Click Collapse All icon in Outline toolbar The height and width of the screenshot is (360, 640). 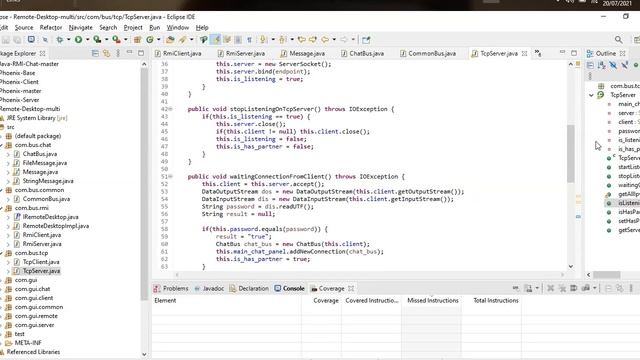(x=590, y=65)
